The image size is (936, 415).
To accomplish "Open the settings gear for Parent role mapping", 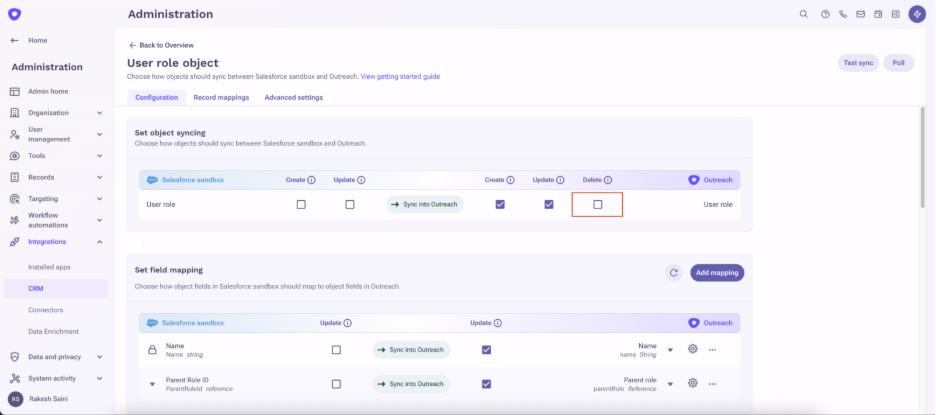I will 692,383.
